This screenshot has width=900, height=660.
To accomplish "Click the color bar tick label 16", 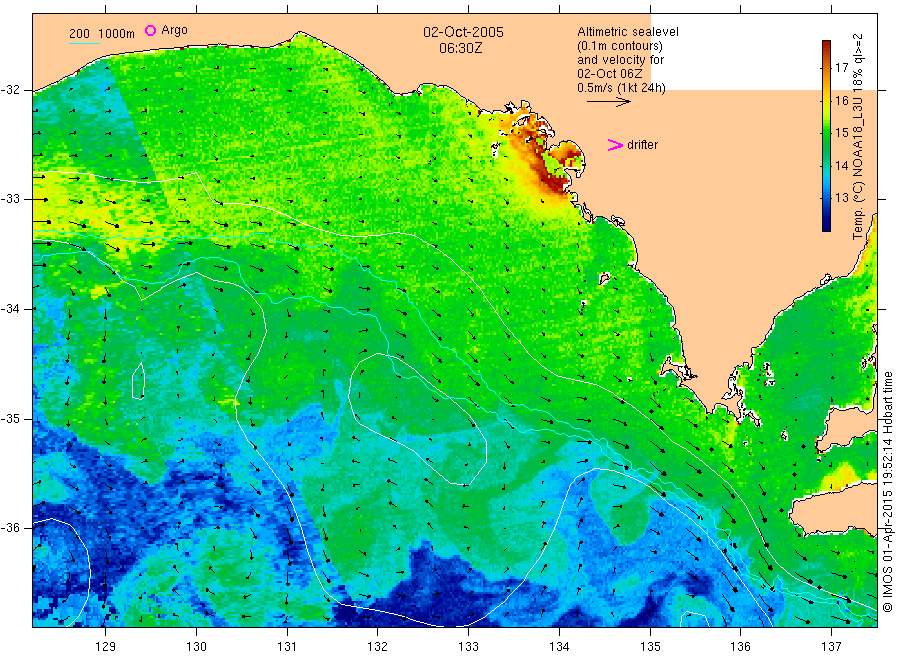I will [x=841, y=100].
